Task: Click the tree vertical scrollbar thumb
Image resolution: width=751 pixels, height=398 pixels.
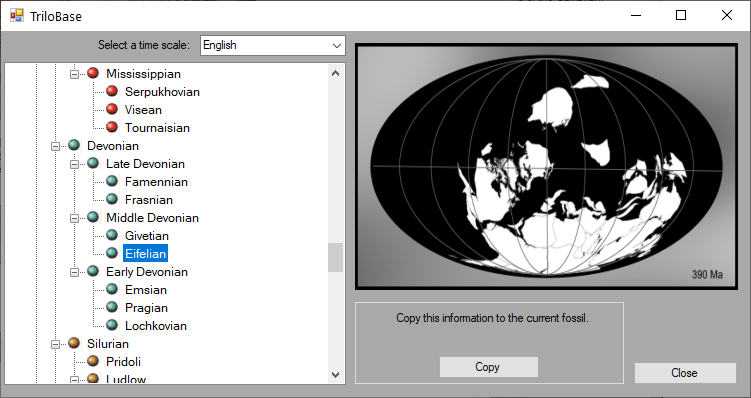Action: pos(335,257)
